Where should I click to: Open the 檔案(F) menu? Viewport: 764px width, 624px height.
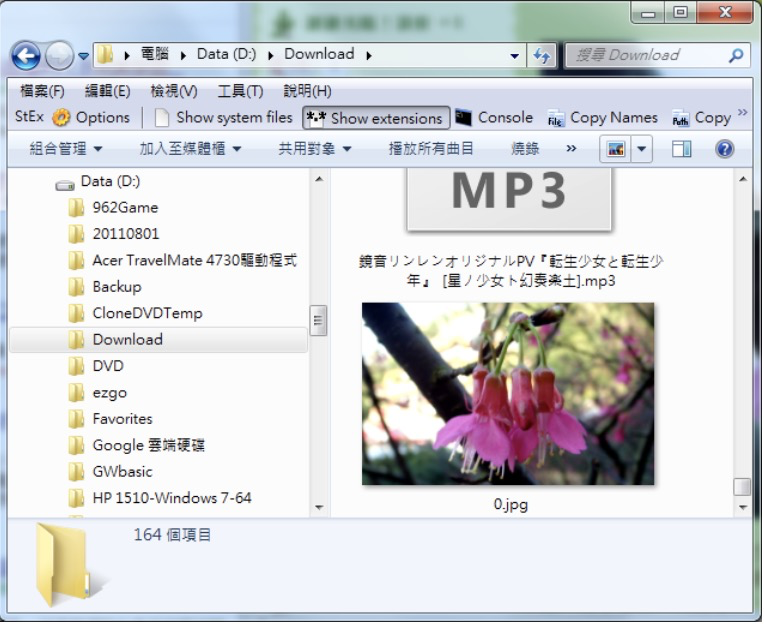(42, 91)
